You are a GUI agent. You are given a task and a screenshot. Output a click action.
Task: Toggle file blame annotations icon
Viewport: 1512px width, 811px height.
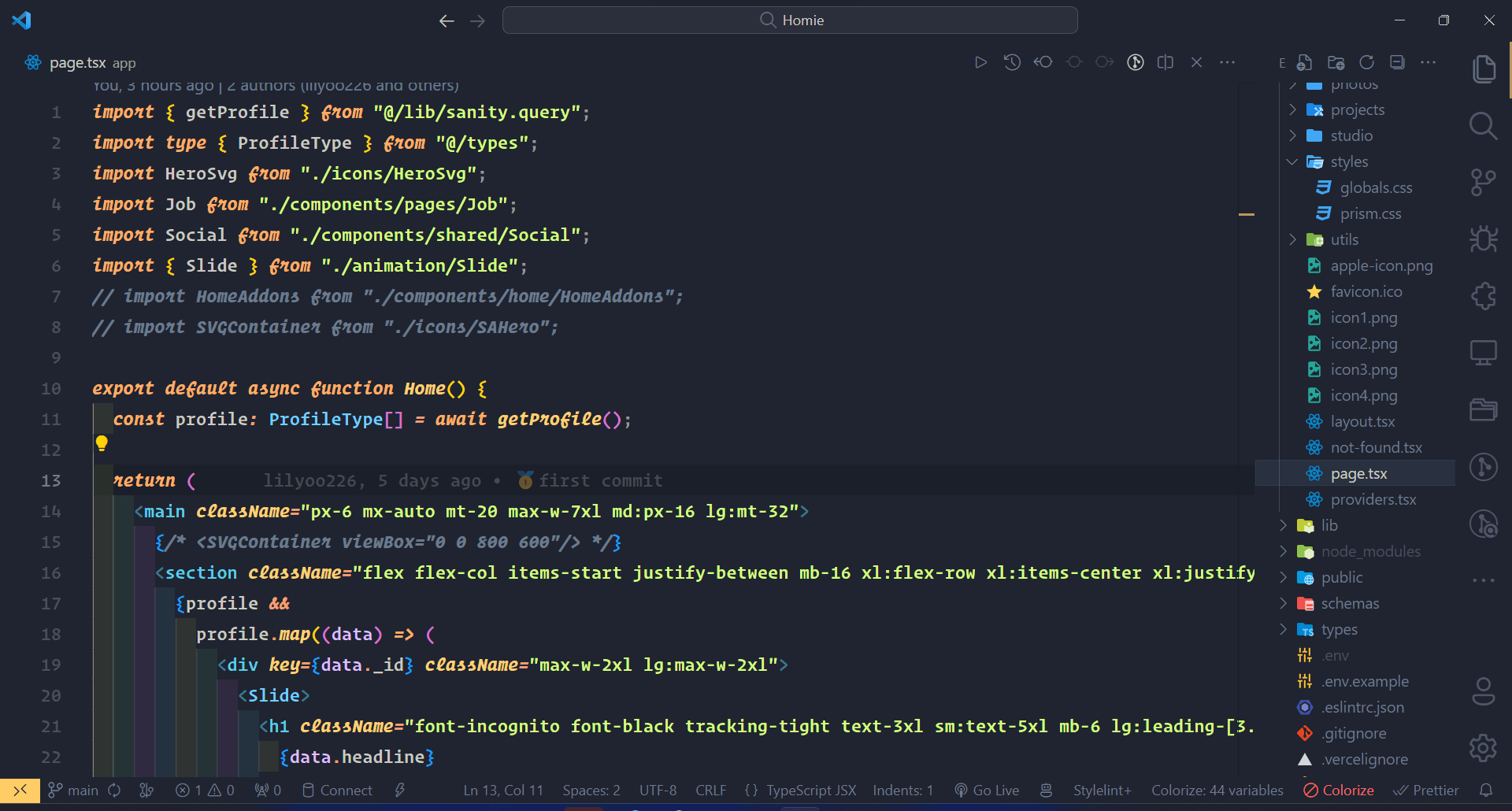pyautogui.click(x=1135, y=62)
